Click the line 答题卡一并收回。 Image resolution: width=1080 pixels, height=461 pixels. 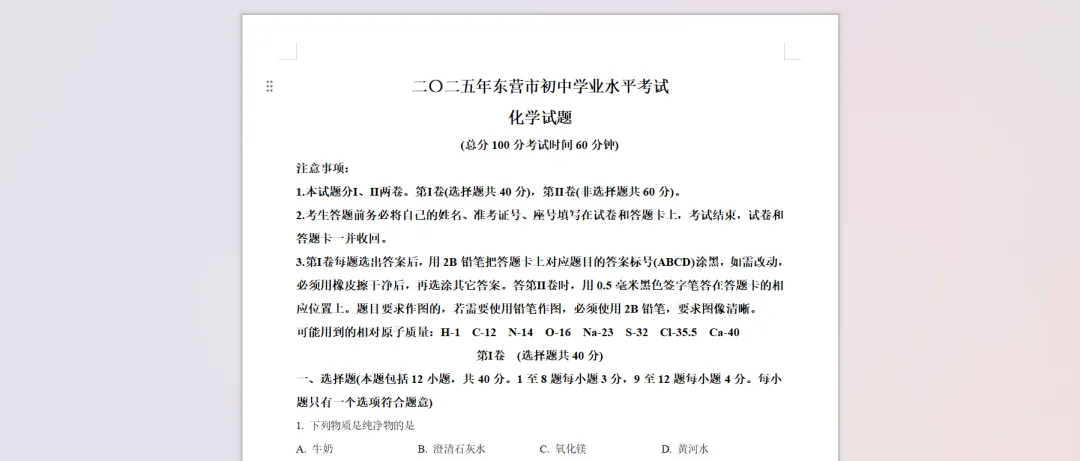[x=342, y=238]
